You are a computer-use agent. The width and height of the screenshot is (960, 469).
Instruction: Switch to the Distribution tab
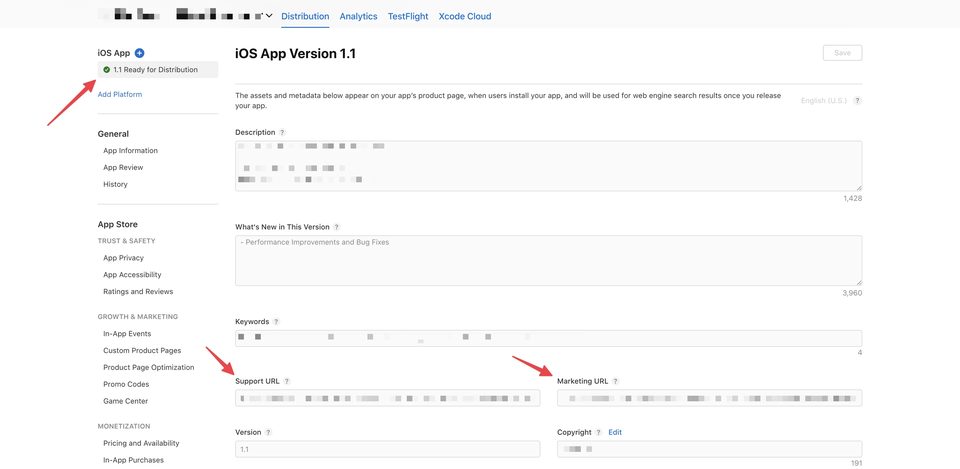(x=305, y=17)
